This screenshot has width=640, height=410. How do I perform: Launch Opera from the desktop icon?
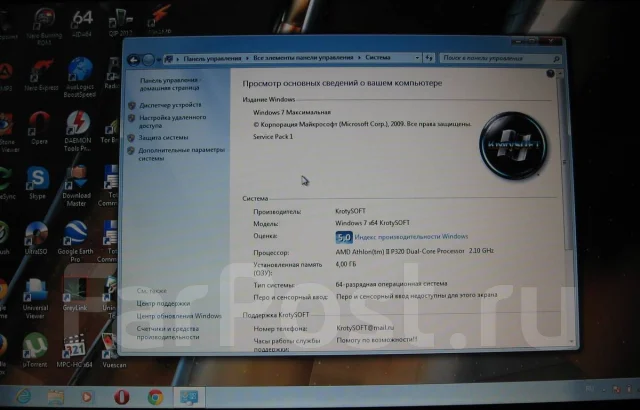tap(39, 128)
